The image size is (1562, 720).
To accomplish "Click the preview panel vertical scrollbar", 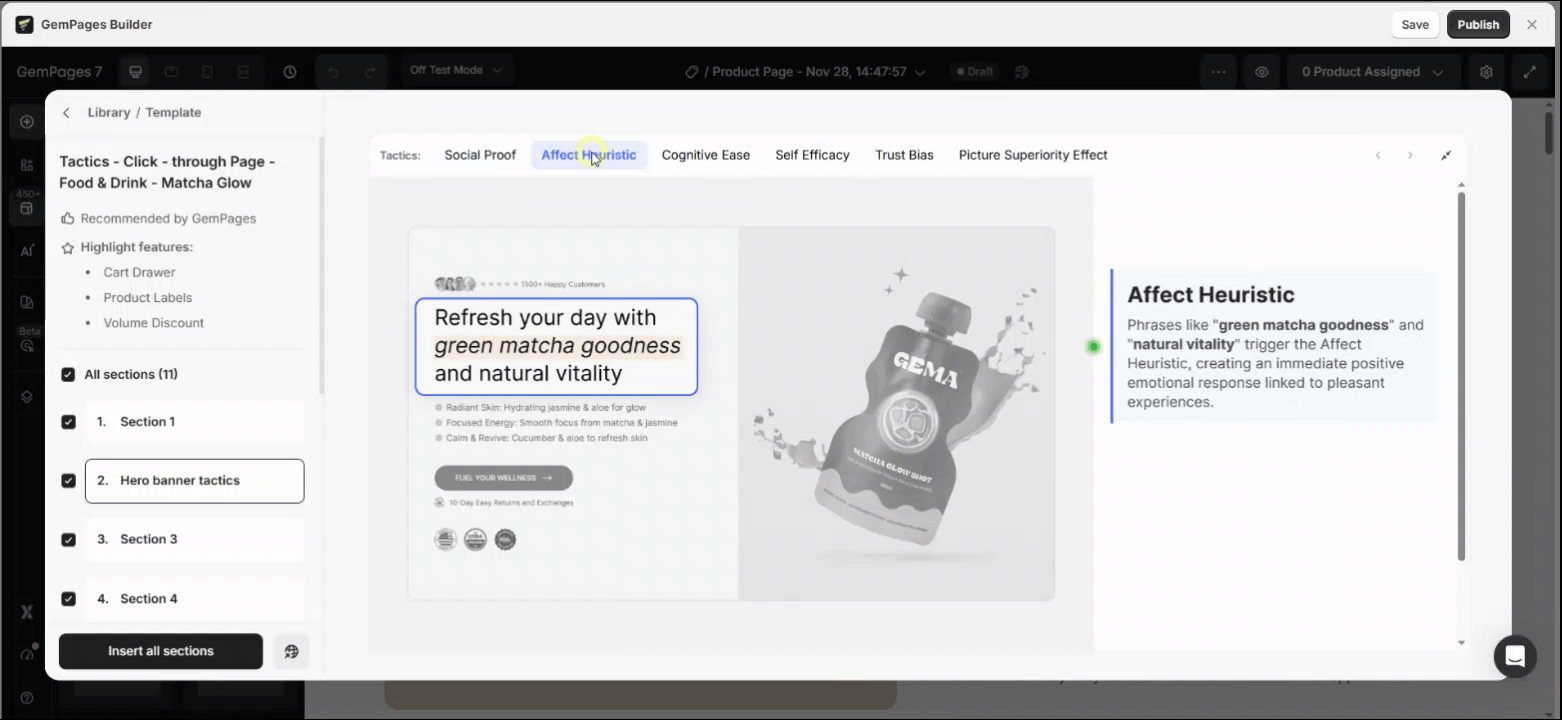I will [1460, 375].
